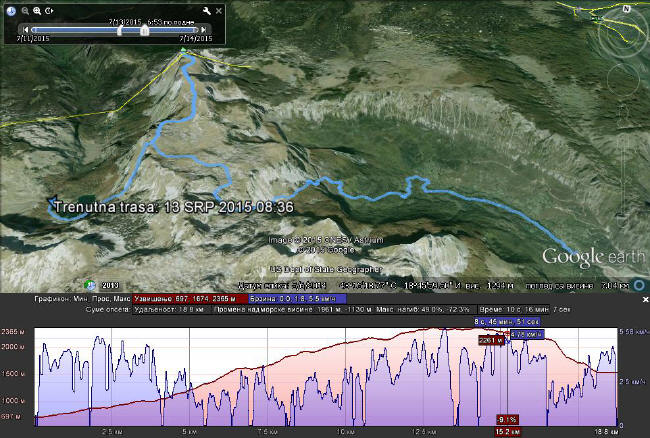Click the time slider right handle
The image size is (650, 438).
(x=145, y=30)
